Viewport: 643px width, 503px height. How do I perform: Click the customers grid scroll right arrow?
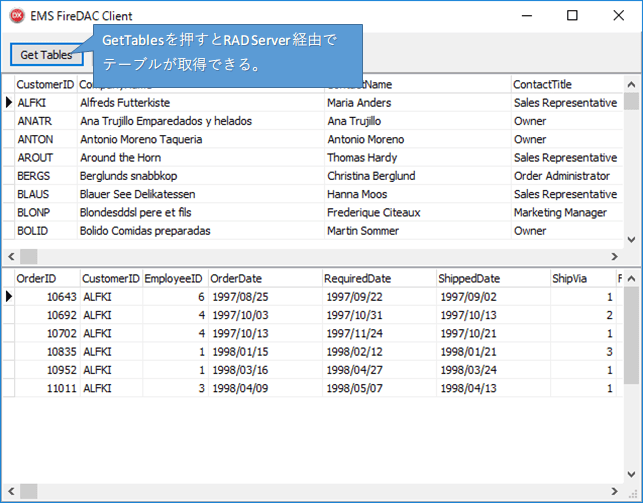click(614, 257)
